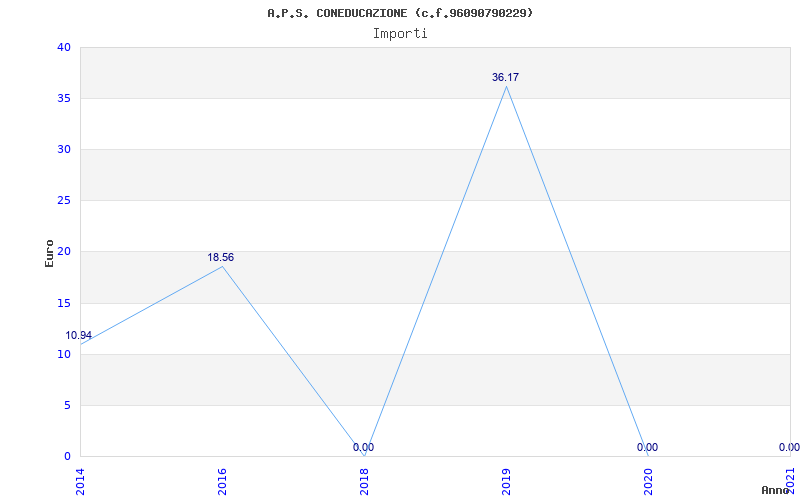Click the chart title A.P.S. CONEDUCAZIONE
Viewport: 800px width, 500px height.
(400, 13)
